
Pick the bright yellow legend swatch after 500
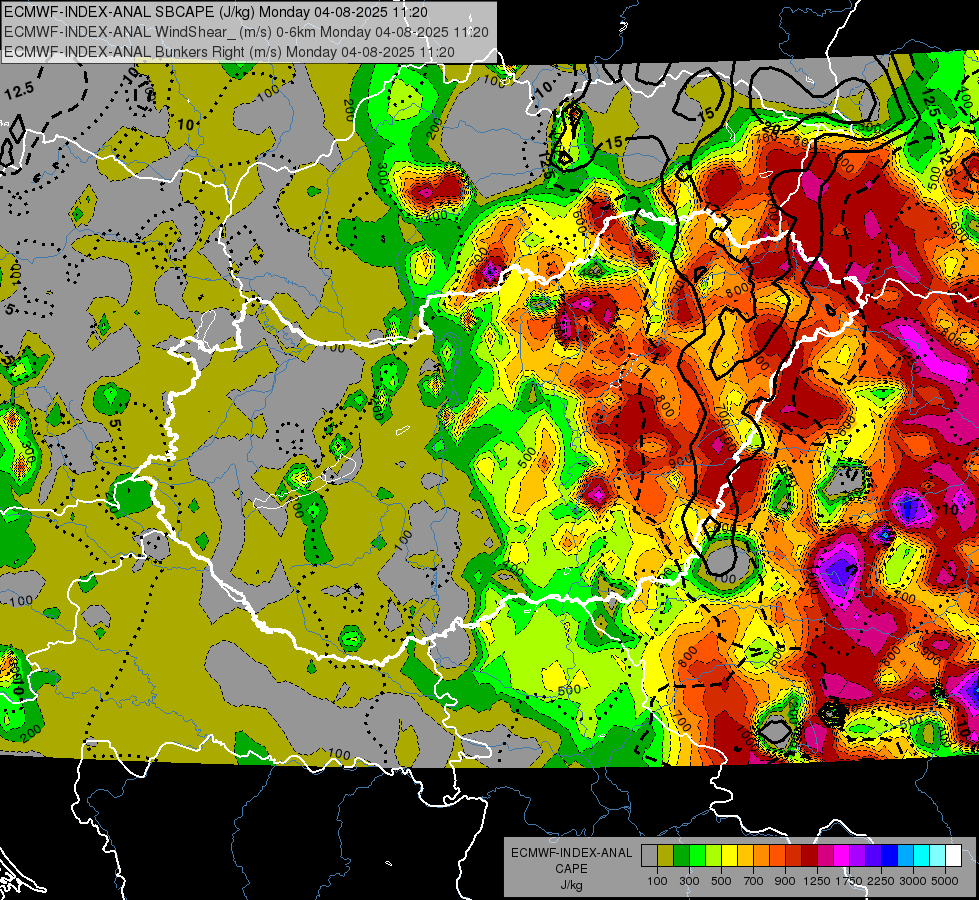coord(729,856)
